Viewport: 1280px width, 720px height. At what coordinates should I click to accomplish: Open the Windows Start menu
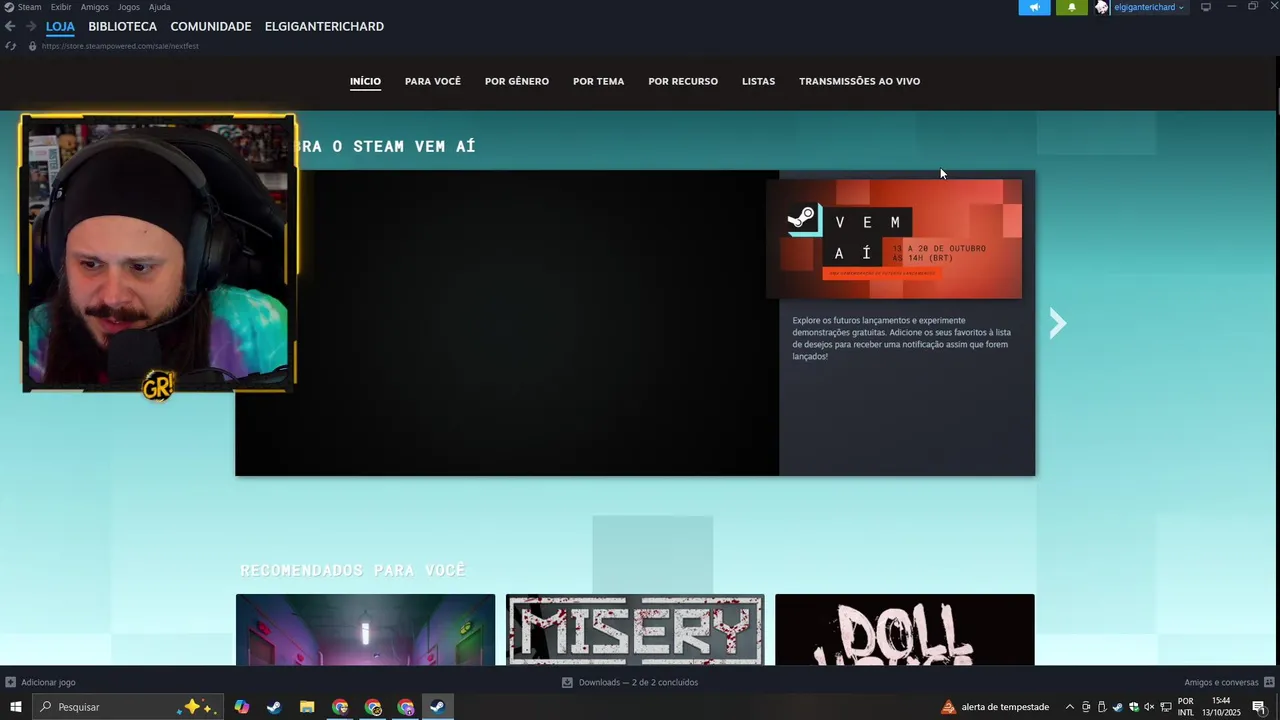(x=16, y=707)
